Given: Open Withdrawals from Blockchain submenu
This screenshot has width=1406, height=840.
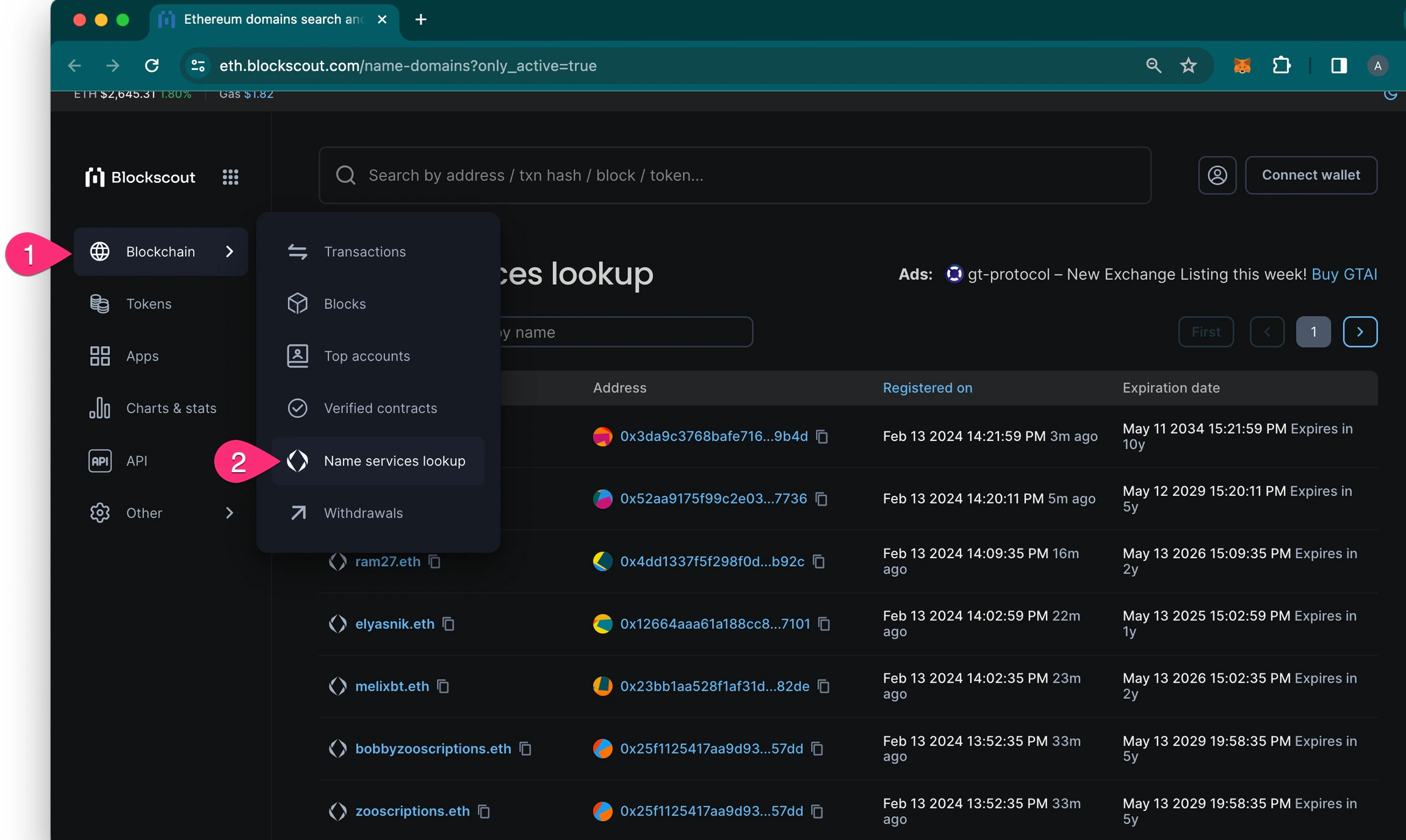Looking at the screenshot, I should coord(363,513).
